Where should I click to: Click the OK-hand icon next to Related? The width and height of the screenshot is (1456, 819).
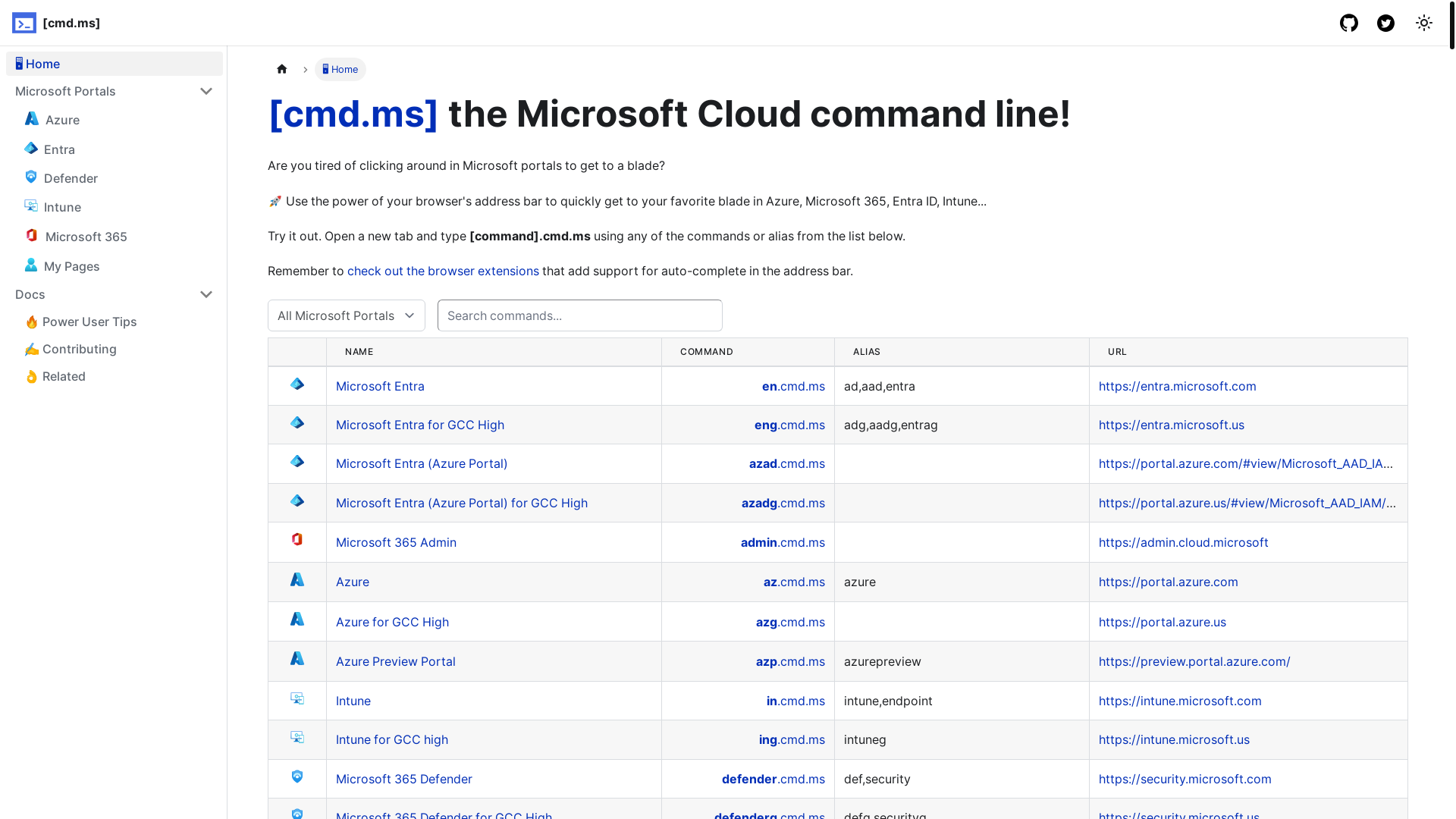[31, 376]
